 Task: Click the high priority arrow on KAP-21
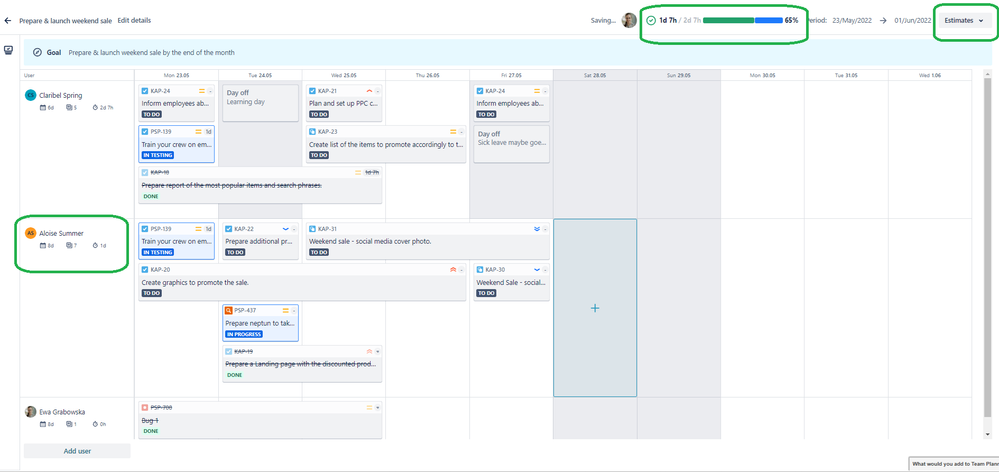[370, 91]
